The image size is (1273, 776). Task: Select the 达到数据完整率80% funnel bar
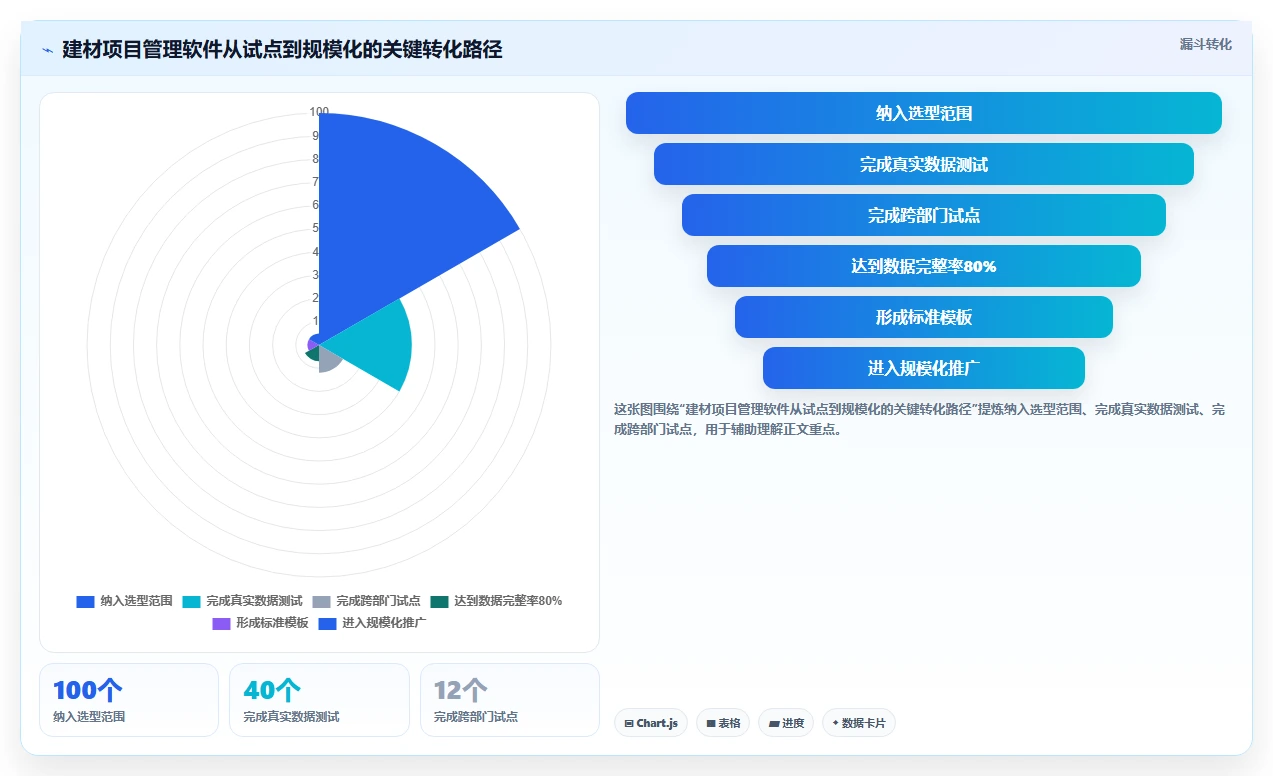point(924,266)
